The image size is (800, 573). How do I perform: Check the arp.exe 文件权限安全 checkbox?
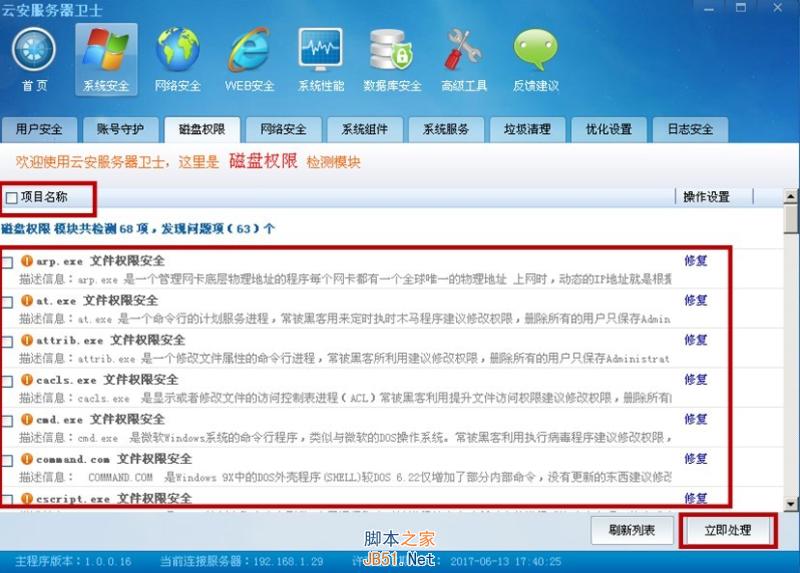(8, 262)
